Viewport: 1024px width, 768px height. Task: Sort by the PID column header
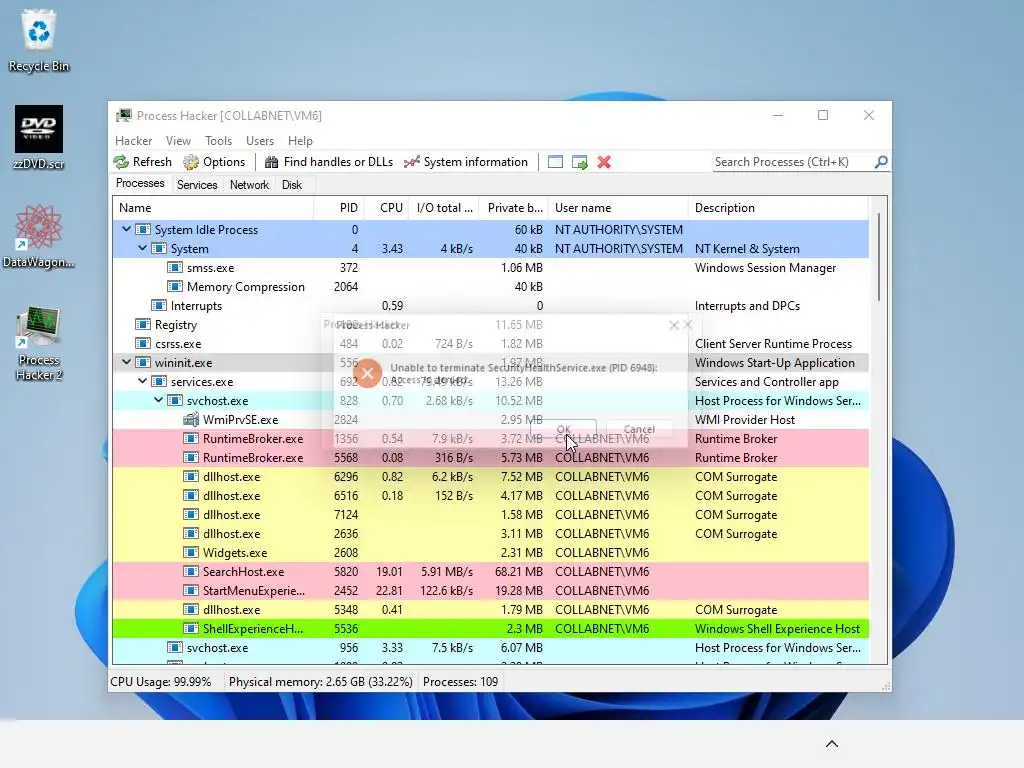(339, 208)
